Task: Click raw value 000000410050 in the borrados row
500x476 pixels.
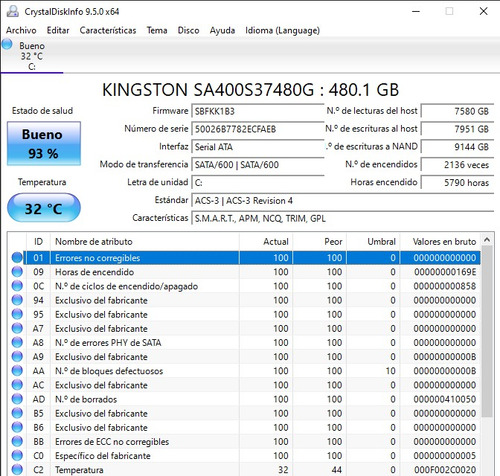Action: [x=445, y=399]
